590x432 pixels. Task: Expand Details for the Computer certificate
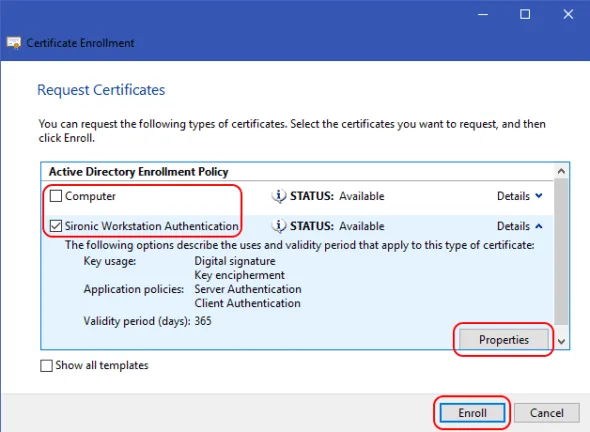pos(520,196)
